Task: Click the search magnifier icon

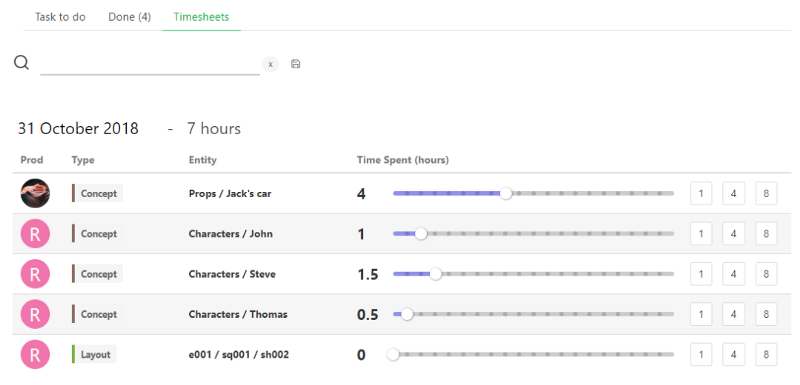Action: point(21,63)
